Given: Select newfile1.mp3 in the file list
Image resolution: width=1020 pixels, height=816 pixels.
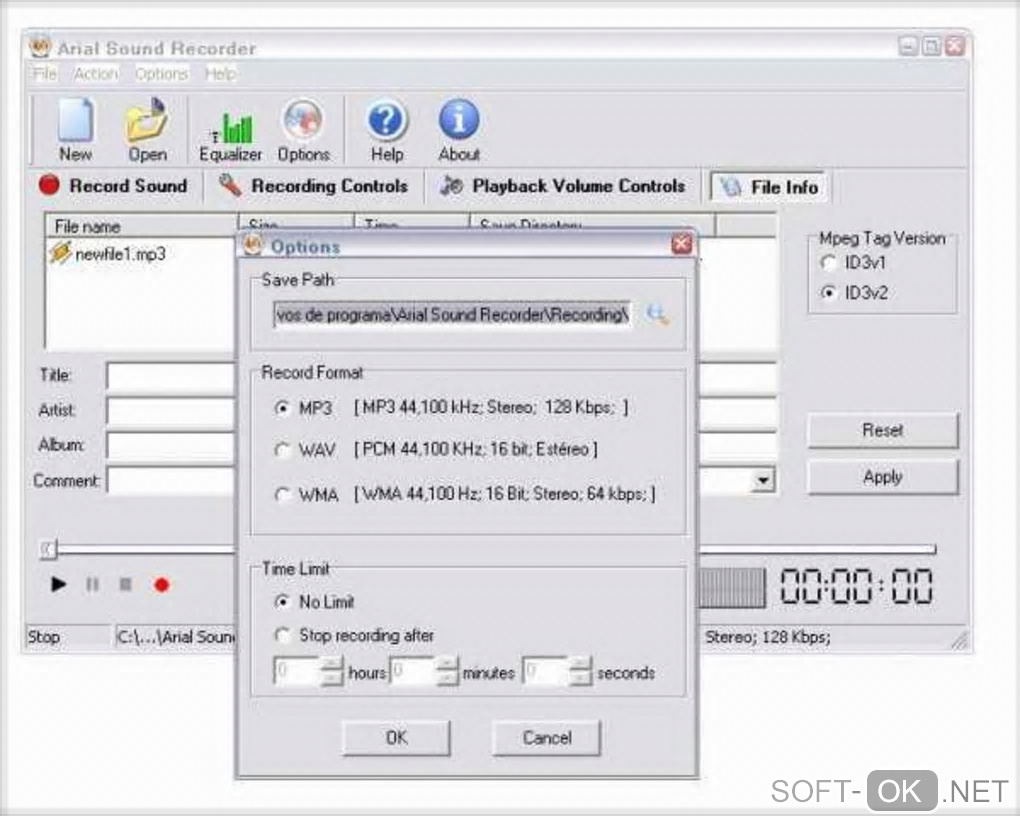Looking at the screenshot, I should [x=120, y=254].
